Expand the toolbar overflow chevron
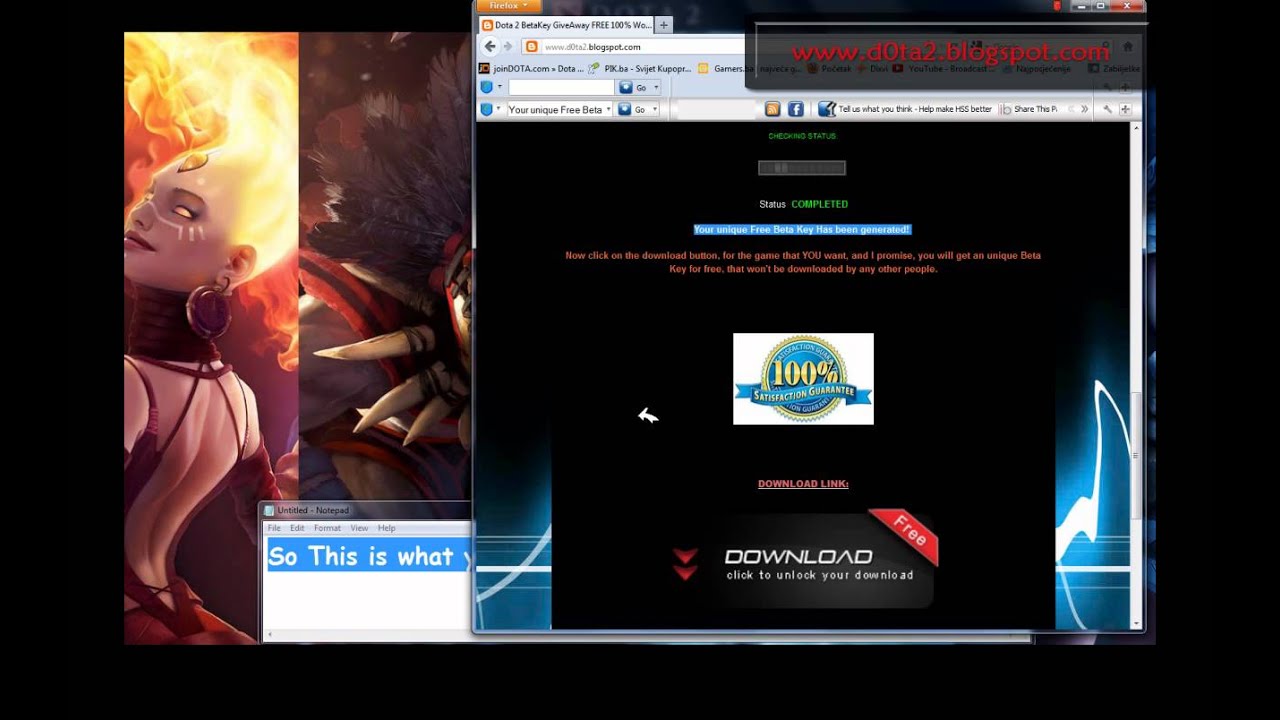The image size is (1280, 720). [1084, 109]
